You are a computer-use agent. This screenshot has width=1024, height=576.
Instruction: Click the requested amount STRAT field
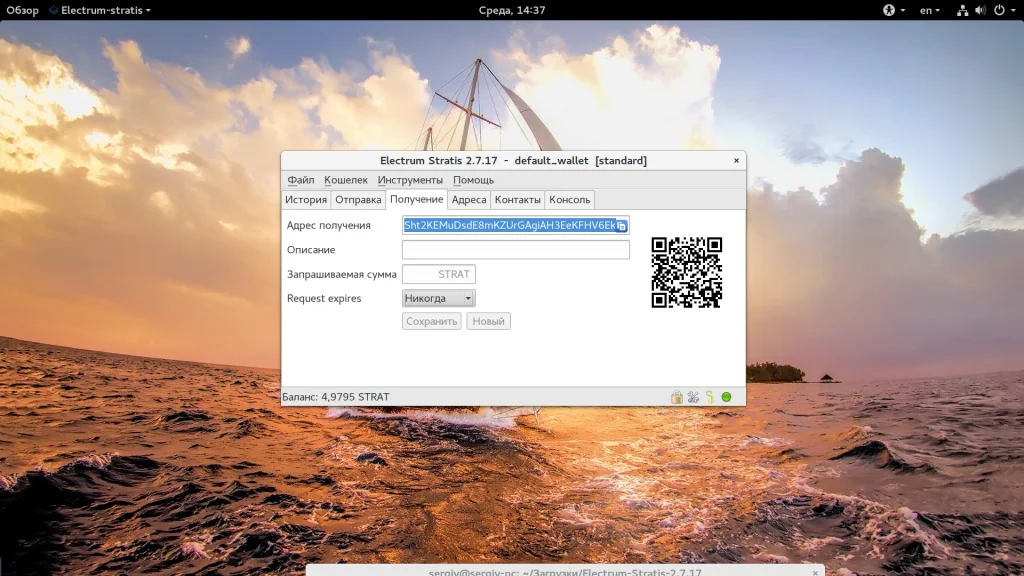438,274
